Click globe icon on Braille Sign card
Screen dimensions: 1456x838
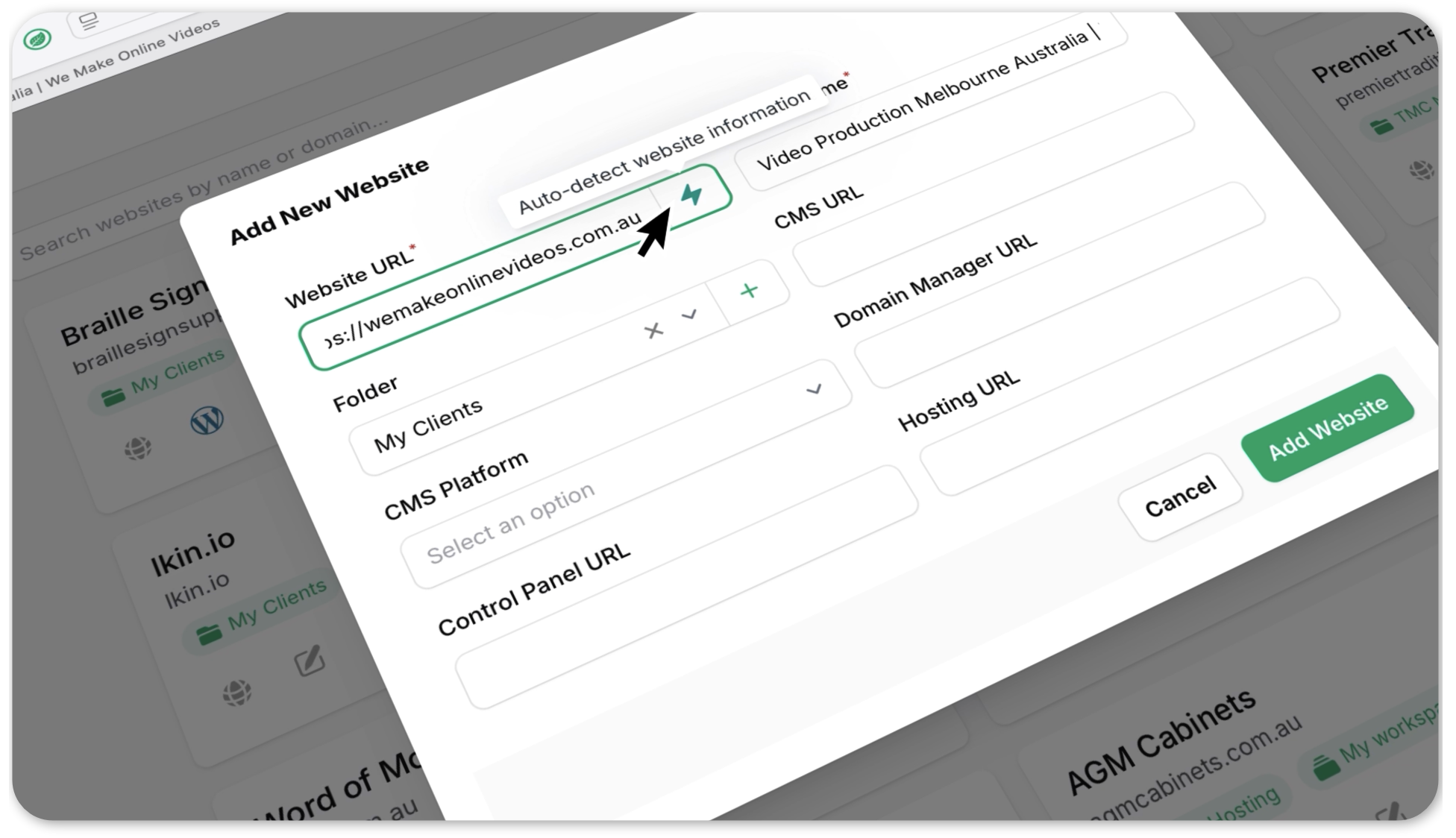click(137, 448)
